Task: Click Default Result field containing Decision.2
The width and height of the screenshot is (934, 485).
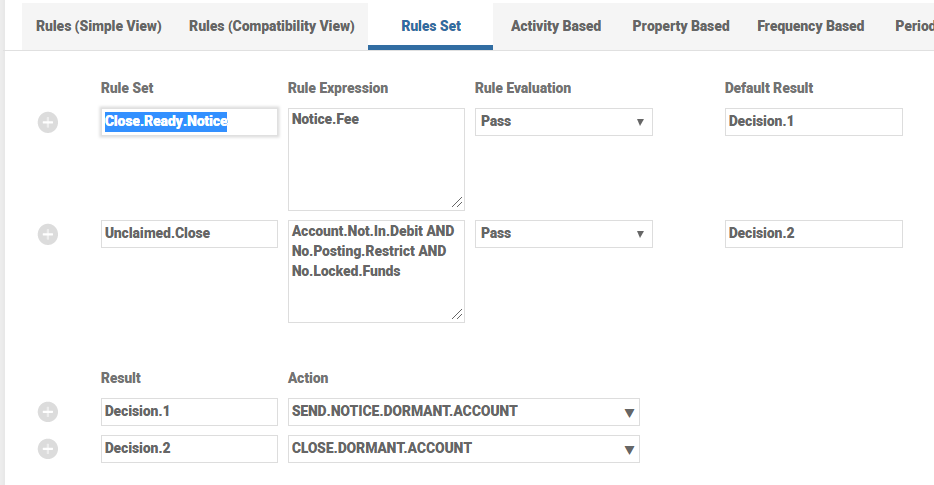Action: click(x=813, y=234)
